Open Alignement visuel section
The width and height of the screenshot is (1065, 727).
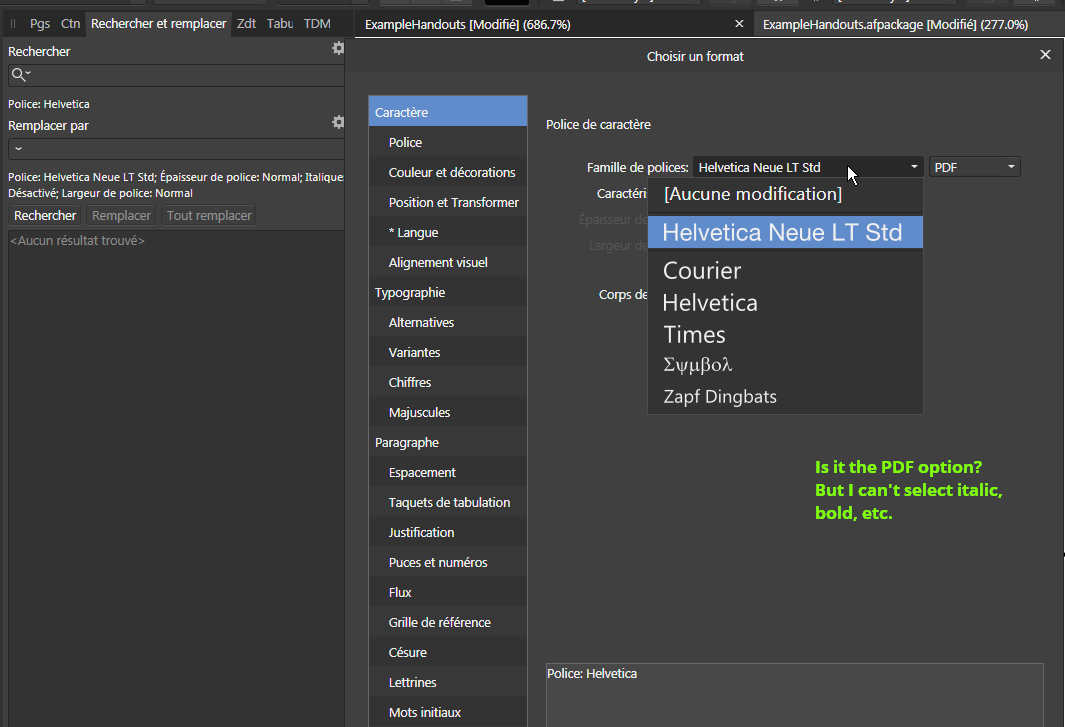[x=448, y=262]
